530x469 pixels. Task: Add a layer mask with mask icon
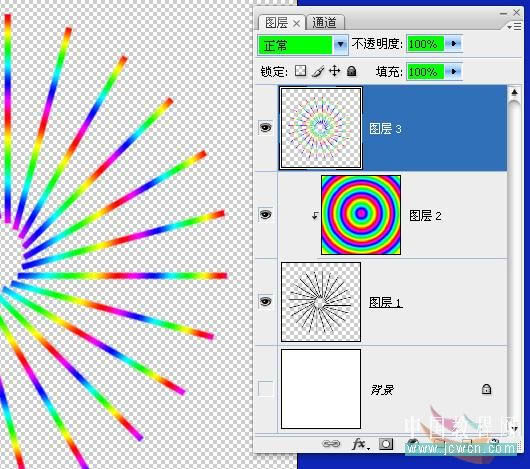386,443
